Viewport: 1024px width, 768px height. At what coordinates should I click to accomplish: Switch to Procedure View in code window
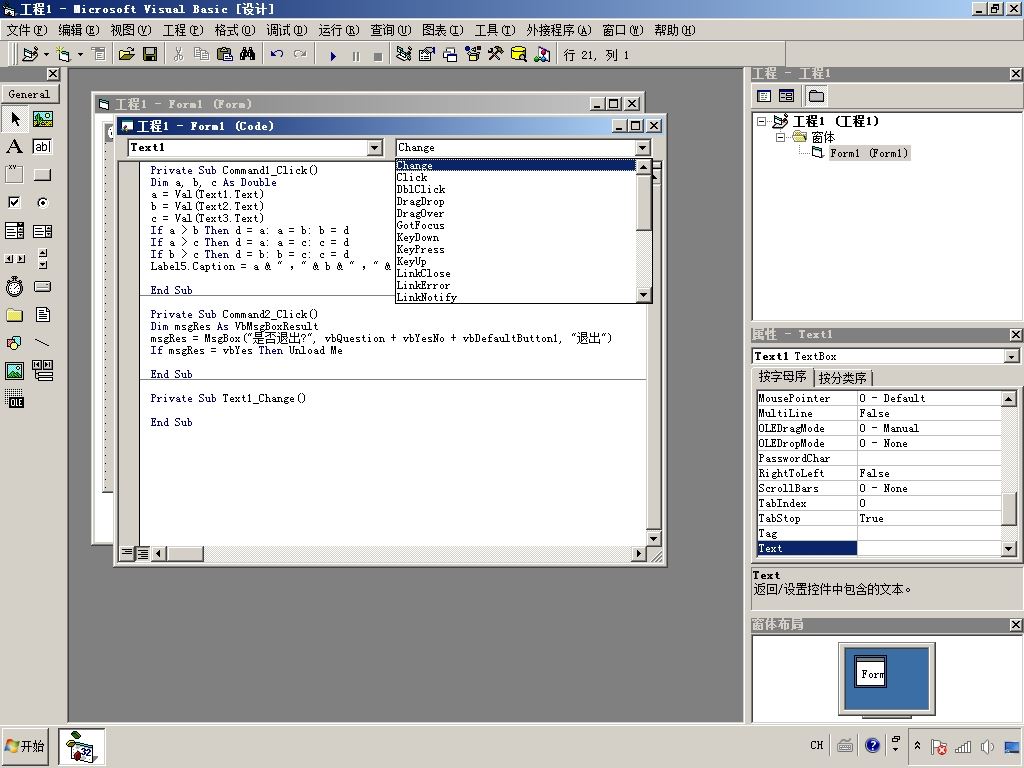pyautogui.click(x=127, y=554)
